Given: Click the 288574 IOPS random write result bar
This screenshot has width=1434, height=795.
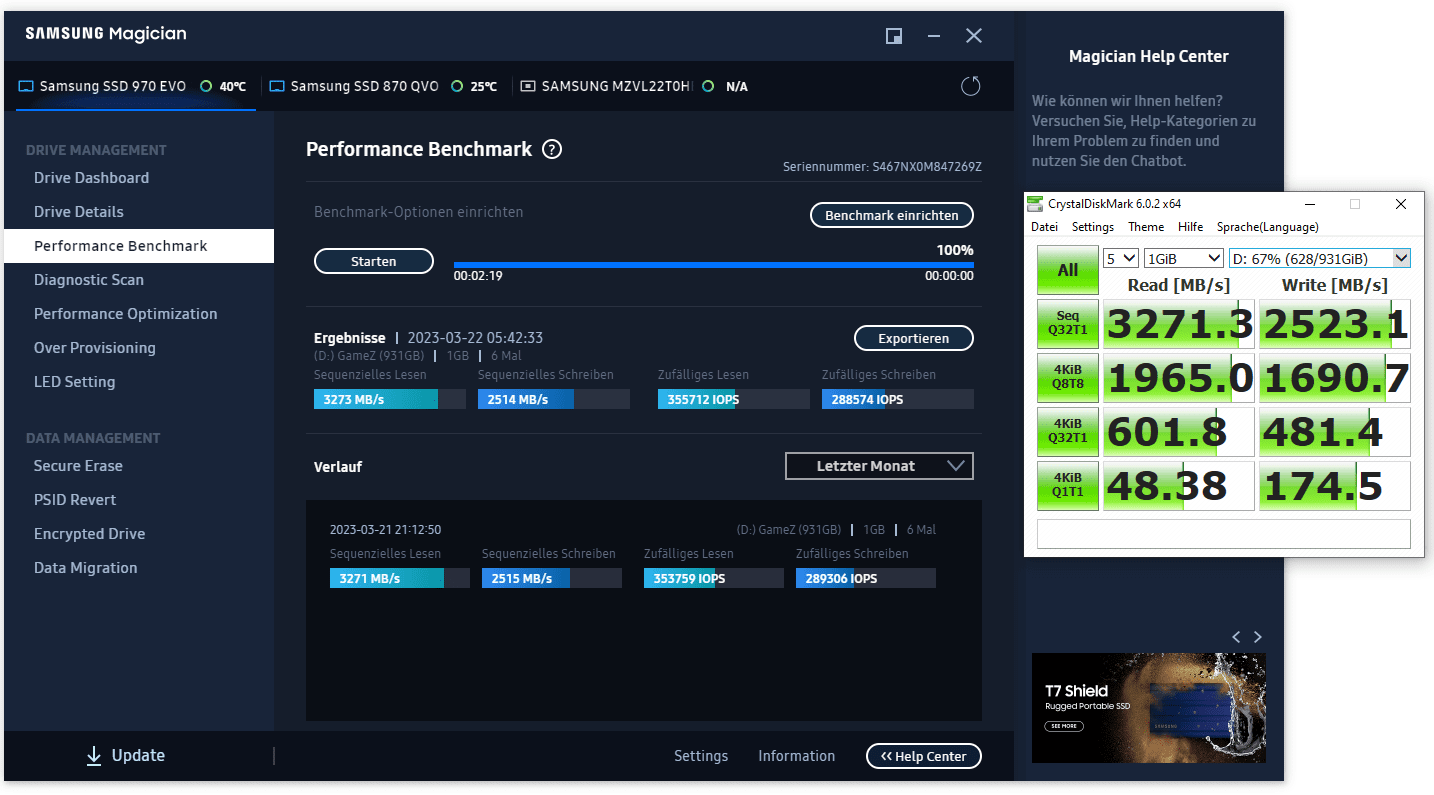Looking at the screenshot, I should click(898, 399).
